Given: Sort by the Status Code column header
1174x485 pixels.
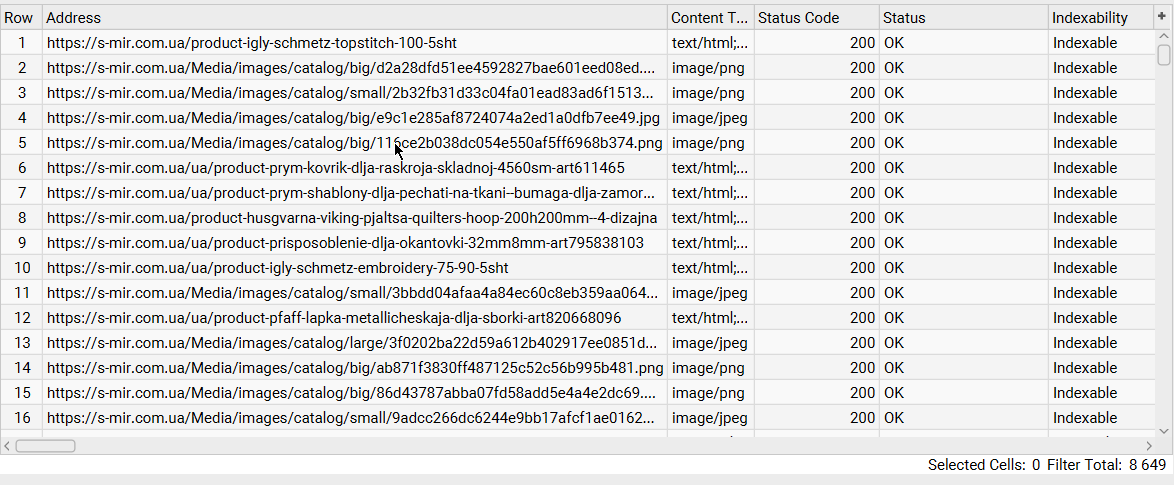Looking at the screenshot, I should click(816, 18).
